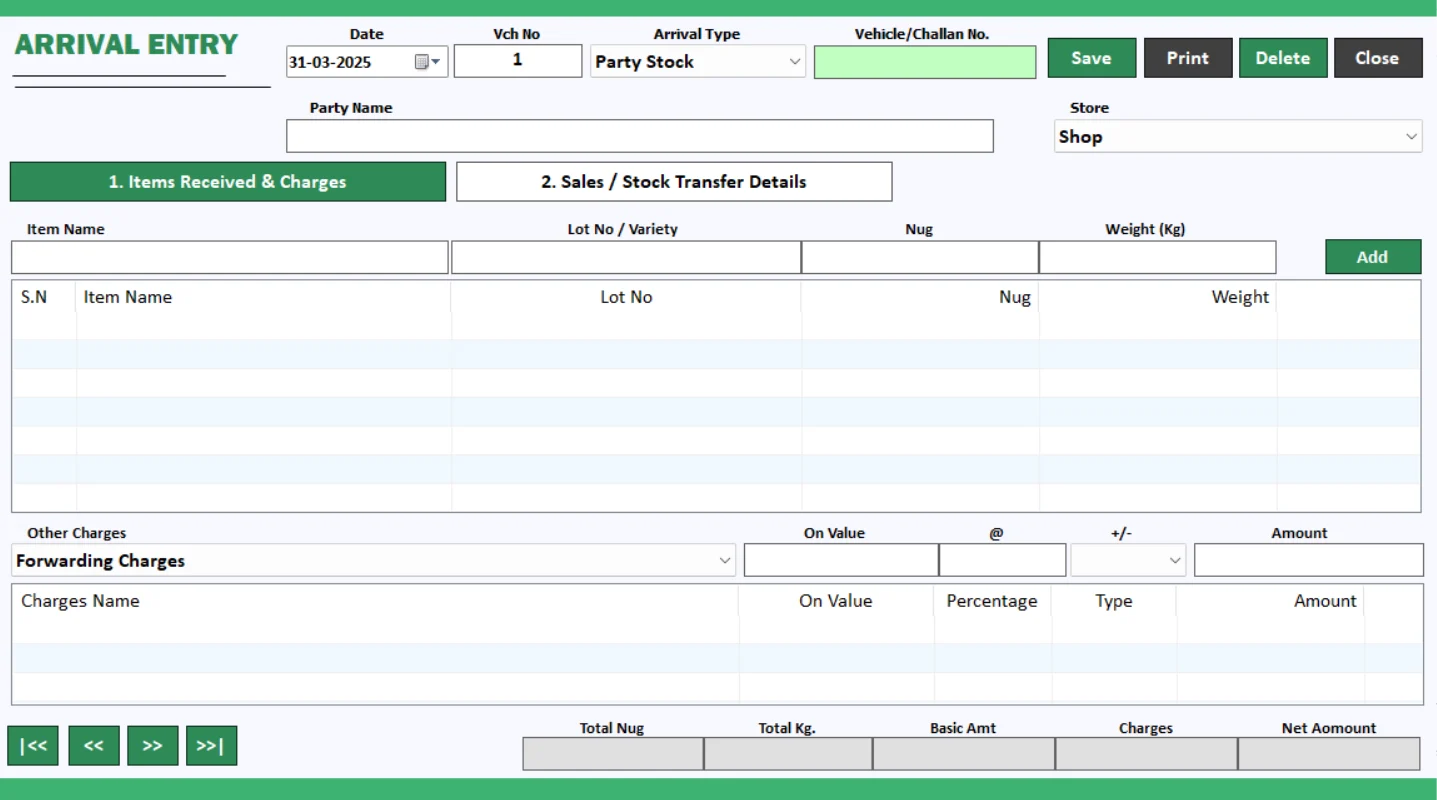Click the Lot No column header in items grid
Viewport: 1437px width, 800px height.
[626, 297]
